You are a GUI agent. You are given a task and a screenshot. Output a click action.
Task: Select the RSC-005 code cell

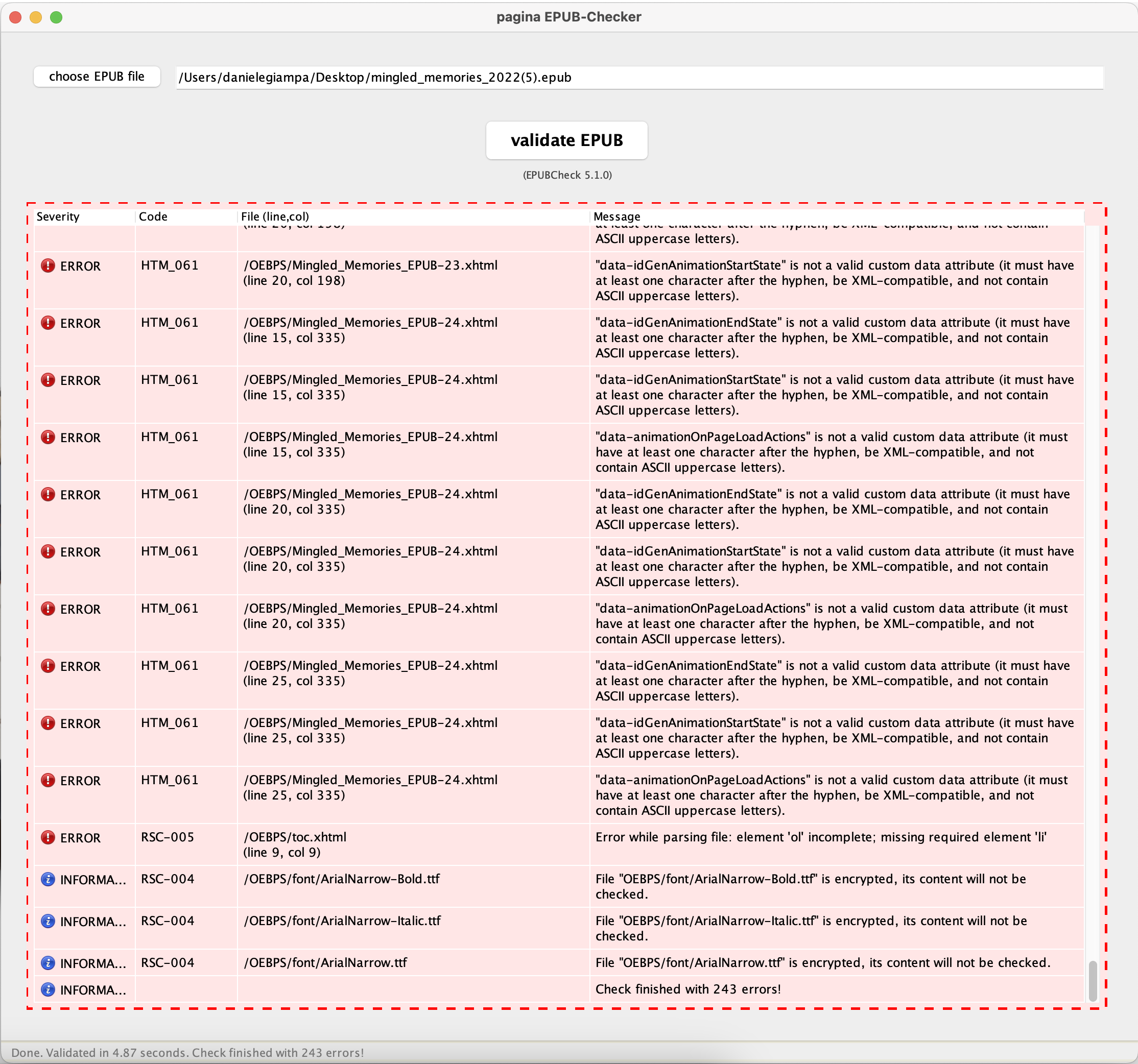[x=168, y=837]
